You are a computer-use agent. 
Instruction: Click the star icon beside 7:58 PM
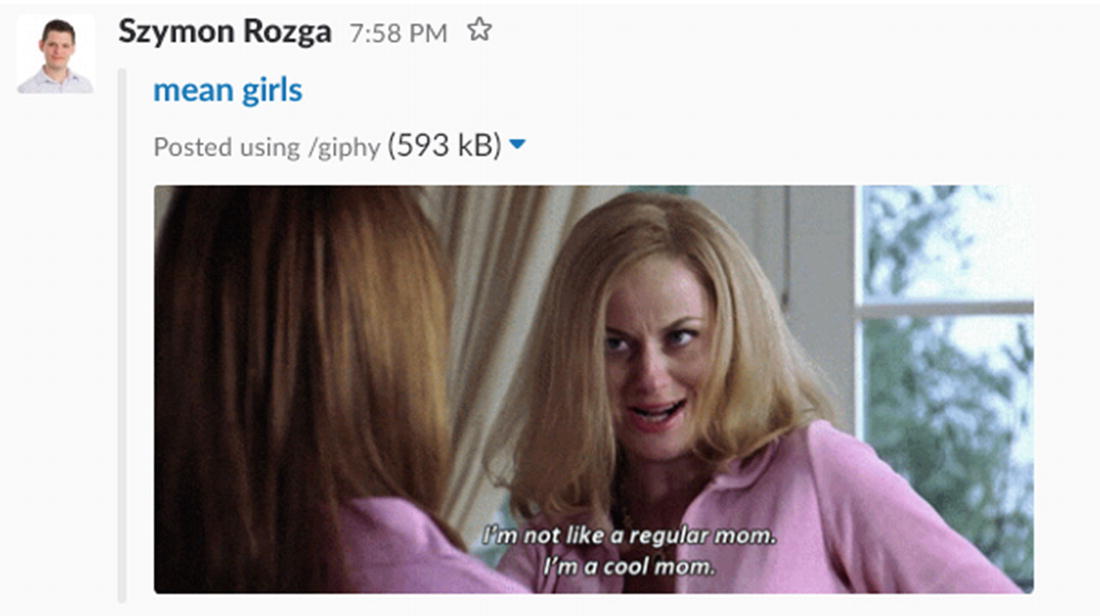coord(480,30)
